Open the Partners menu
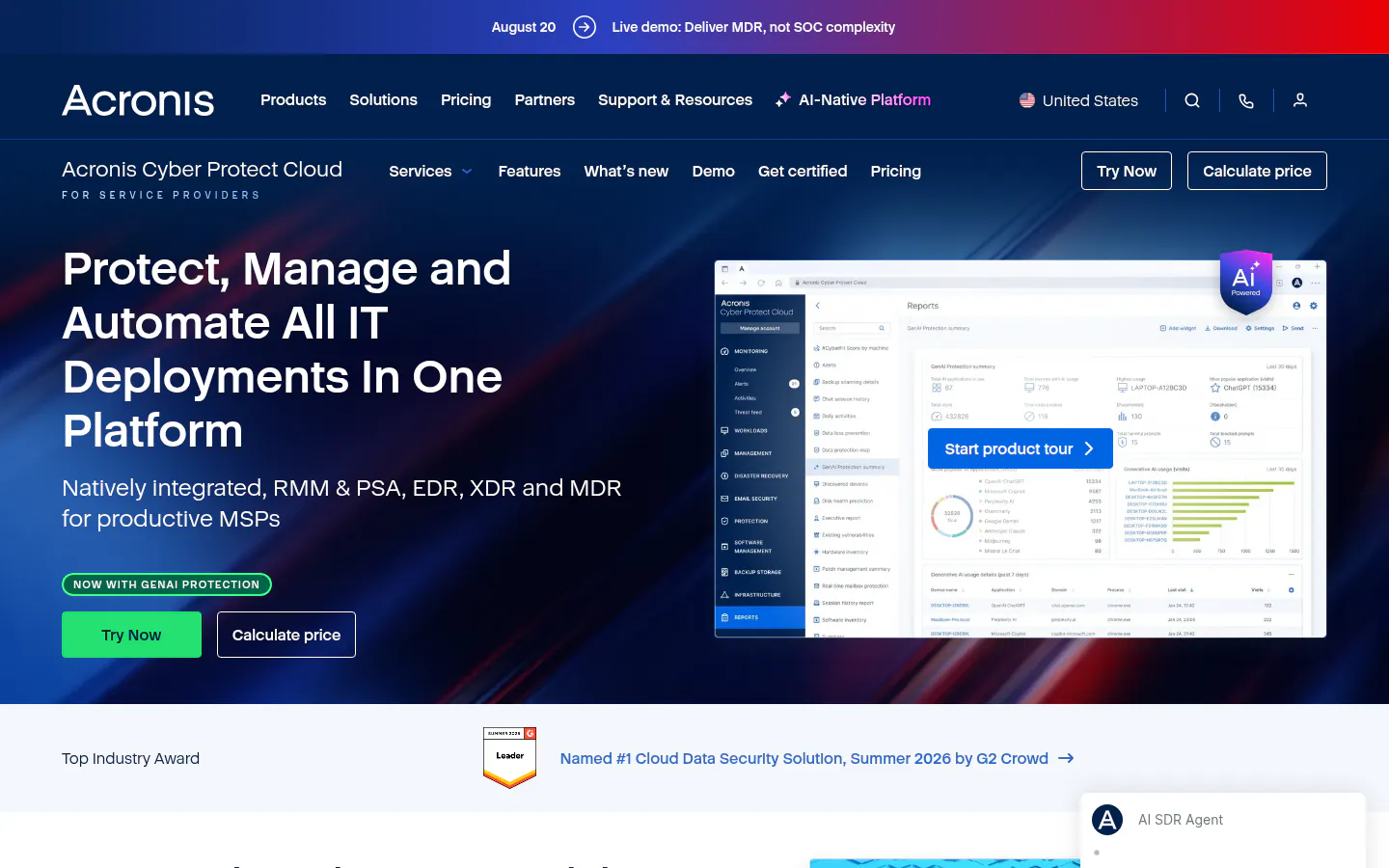 click(x=544, y=99)
